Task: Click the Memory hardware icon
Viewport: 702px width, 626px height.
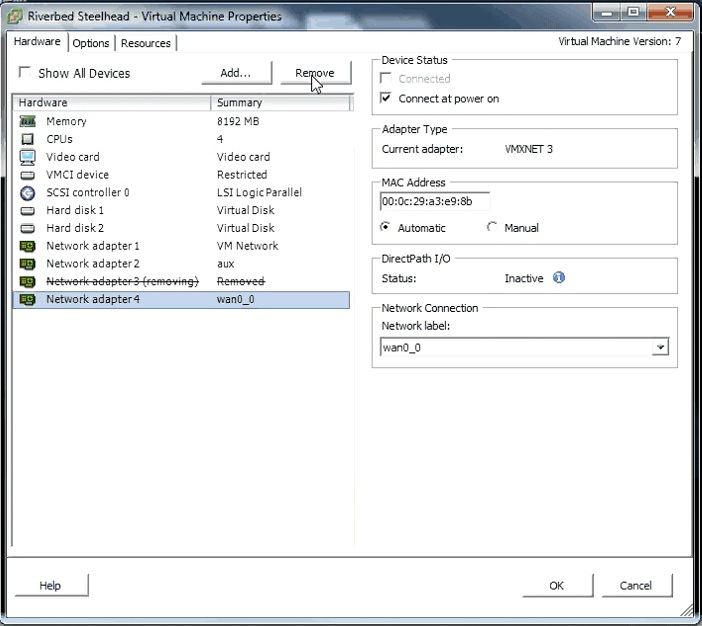Action: tap(27, 121)
